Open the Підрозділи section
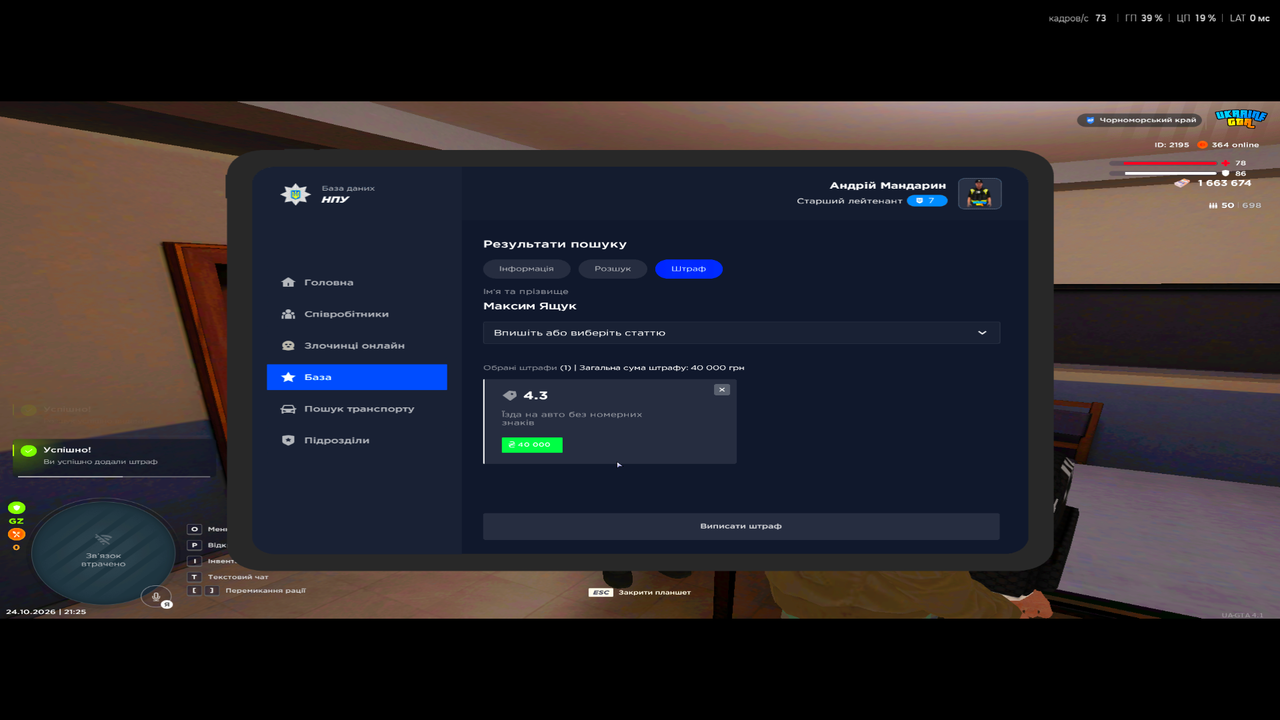Viewport: 1280px width, 720px height. pos(357,440)
